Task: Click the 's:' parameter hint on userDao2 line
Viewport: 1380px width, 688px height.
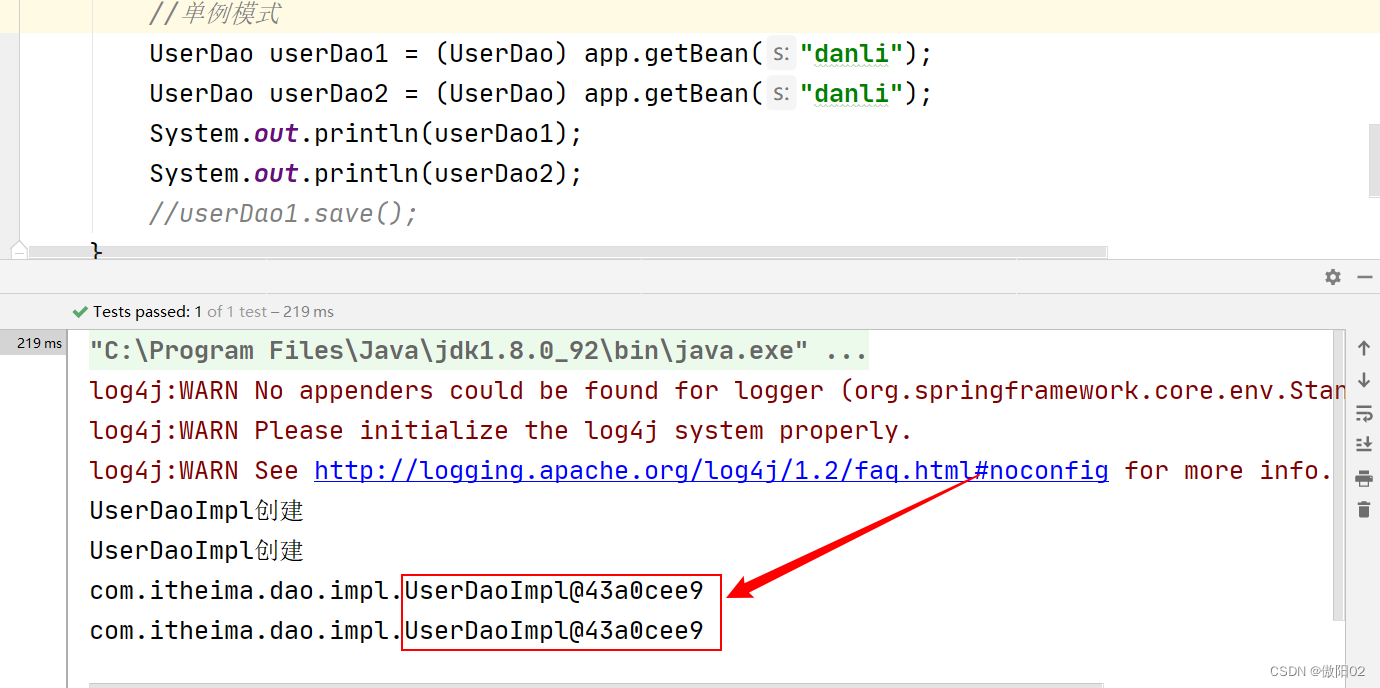Action: (x=781, y=94)
